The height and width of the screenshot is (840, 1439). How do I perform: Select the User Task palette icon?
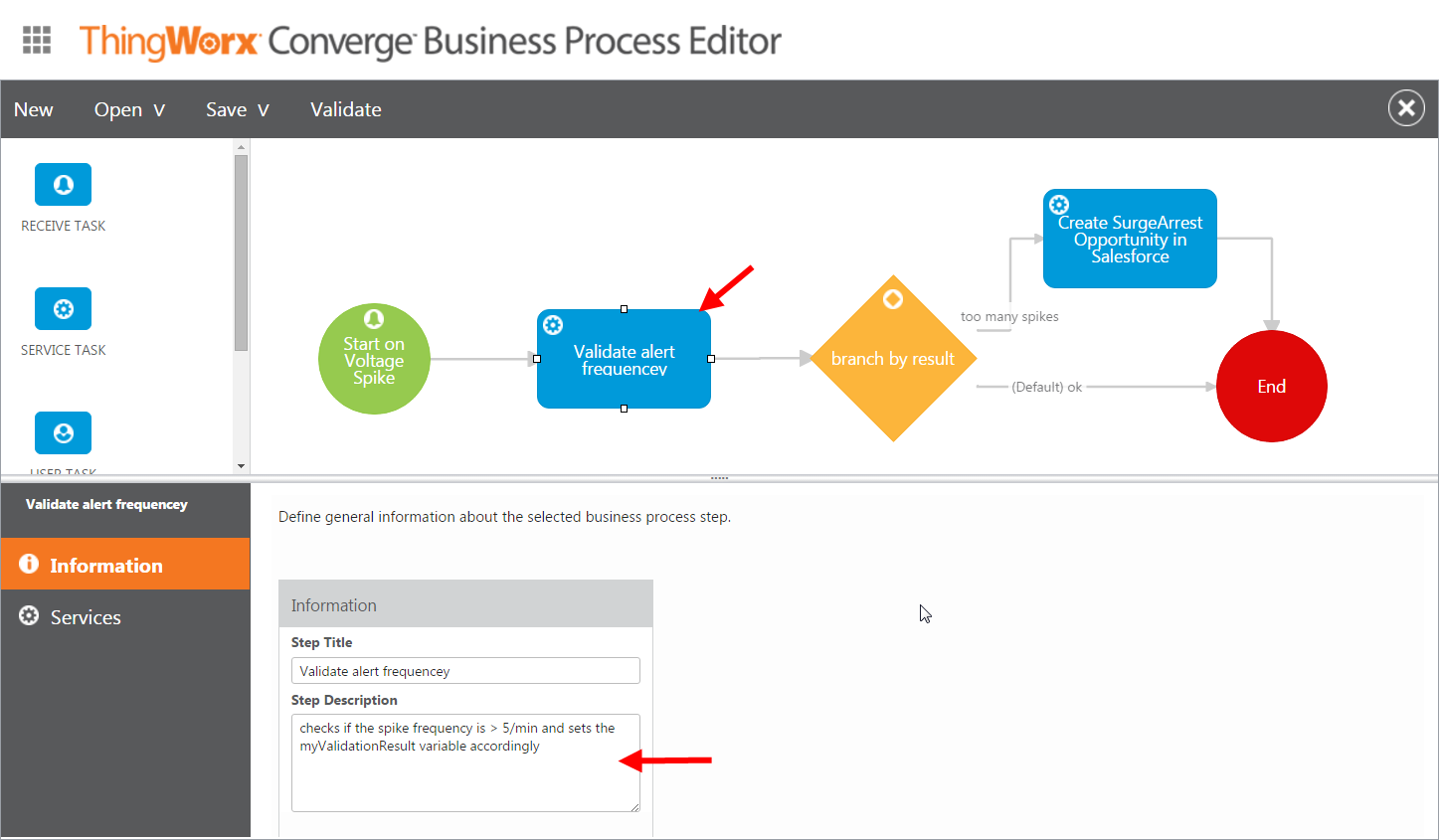[x=63, y=433]
